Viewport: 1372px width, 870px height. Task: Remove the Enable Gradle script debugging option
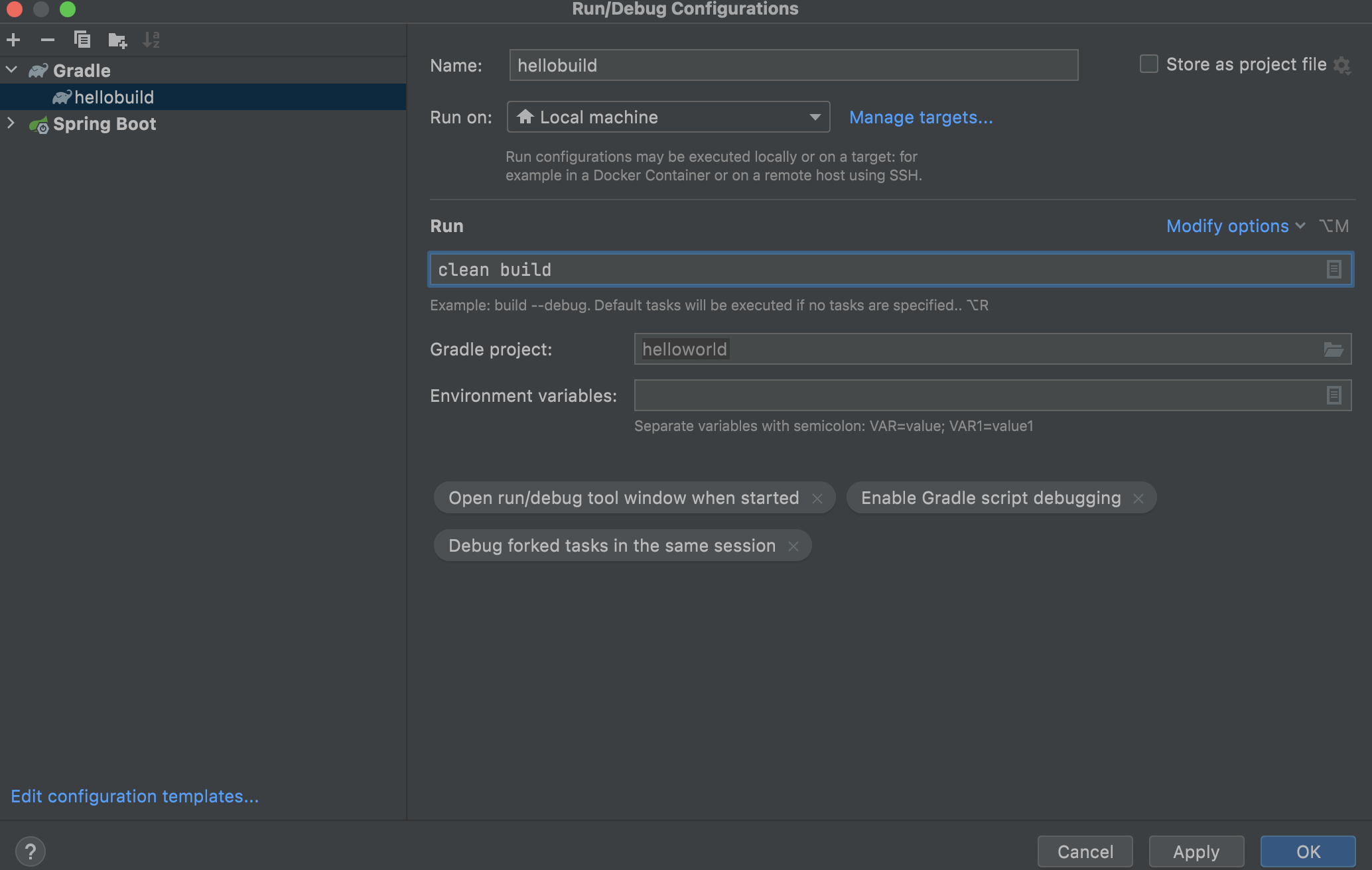click(x=1138, y=499)
